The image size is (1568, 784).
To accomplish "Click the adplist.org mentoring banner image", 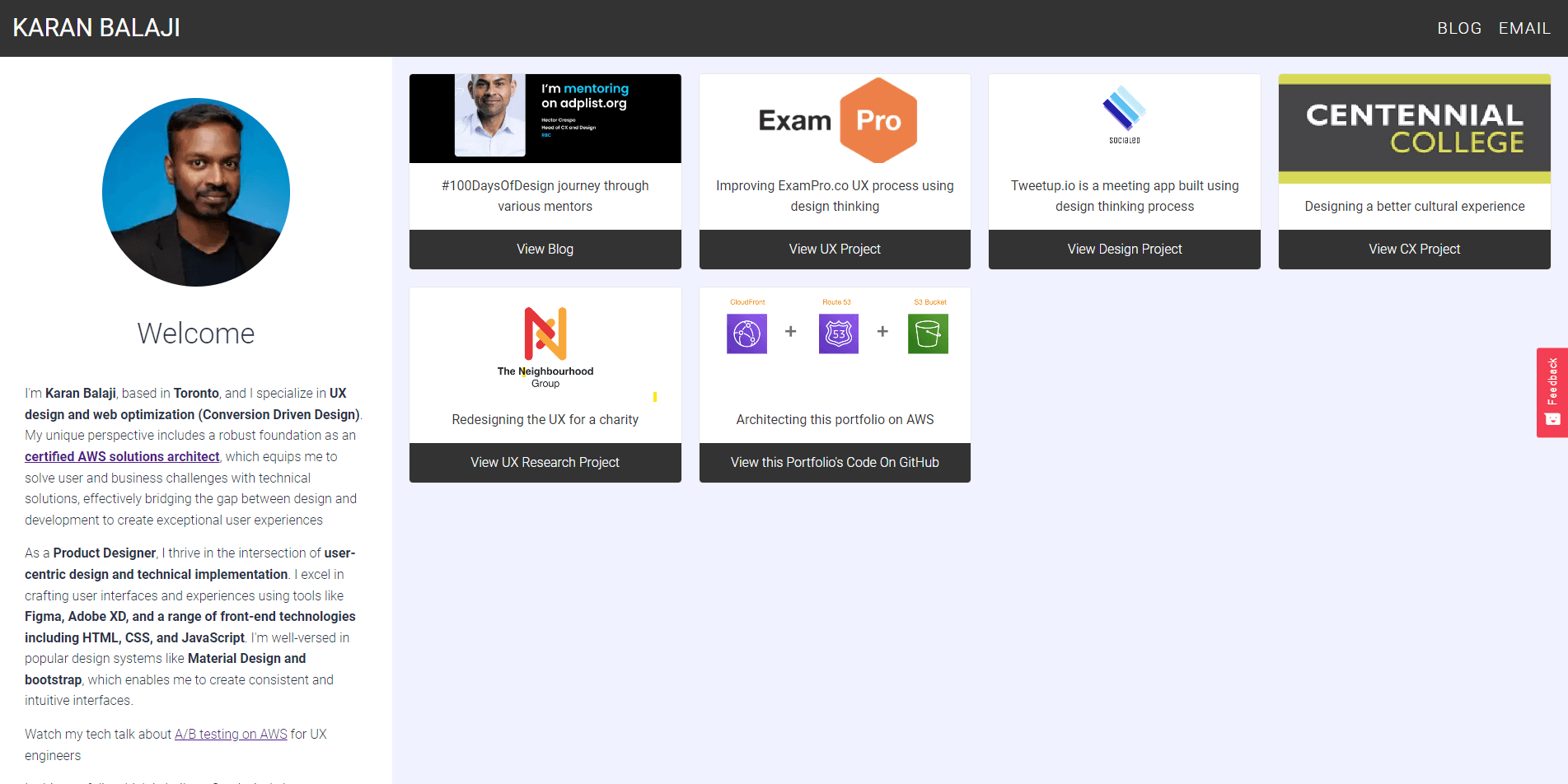I will click(x=545, y=118).
